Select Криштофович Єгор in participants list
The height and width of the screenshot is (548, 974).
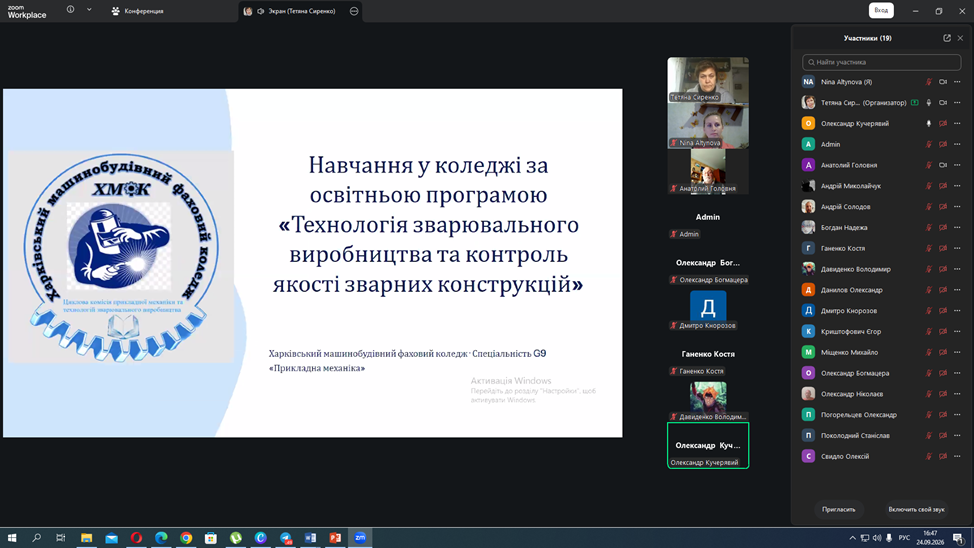881,332
